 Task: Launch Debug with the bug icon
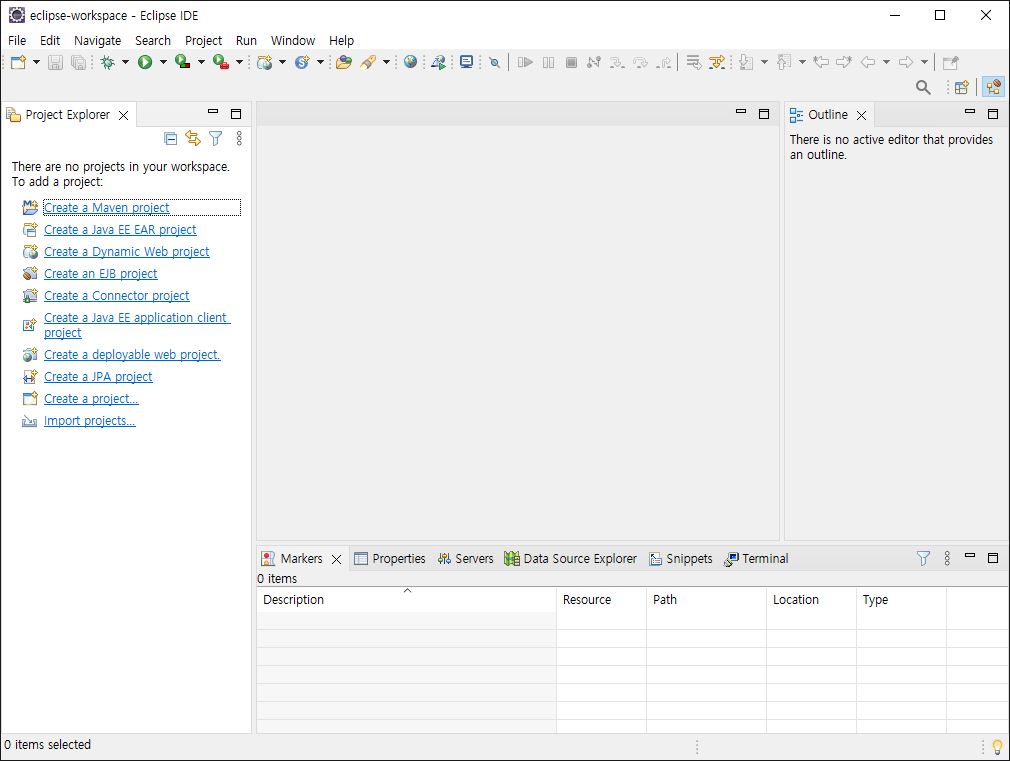pos(108,63)
